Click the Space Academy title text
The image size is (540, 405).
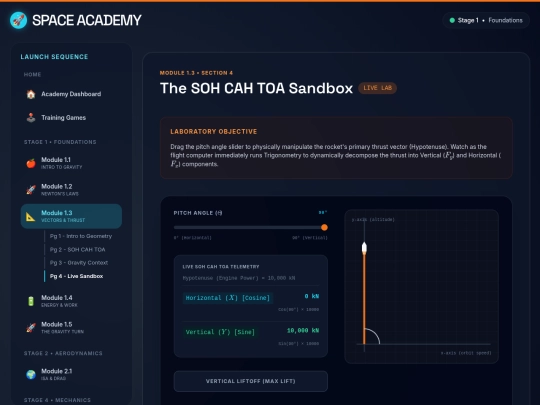(x=87, y=20)
